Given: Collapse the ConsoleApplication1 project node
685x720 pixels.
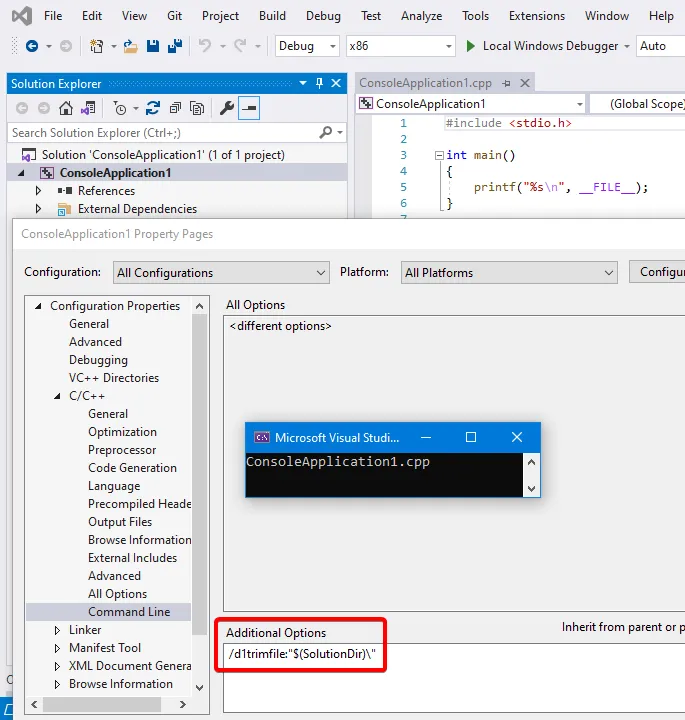Looking at the screenshot, I should tap(21, 173).
